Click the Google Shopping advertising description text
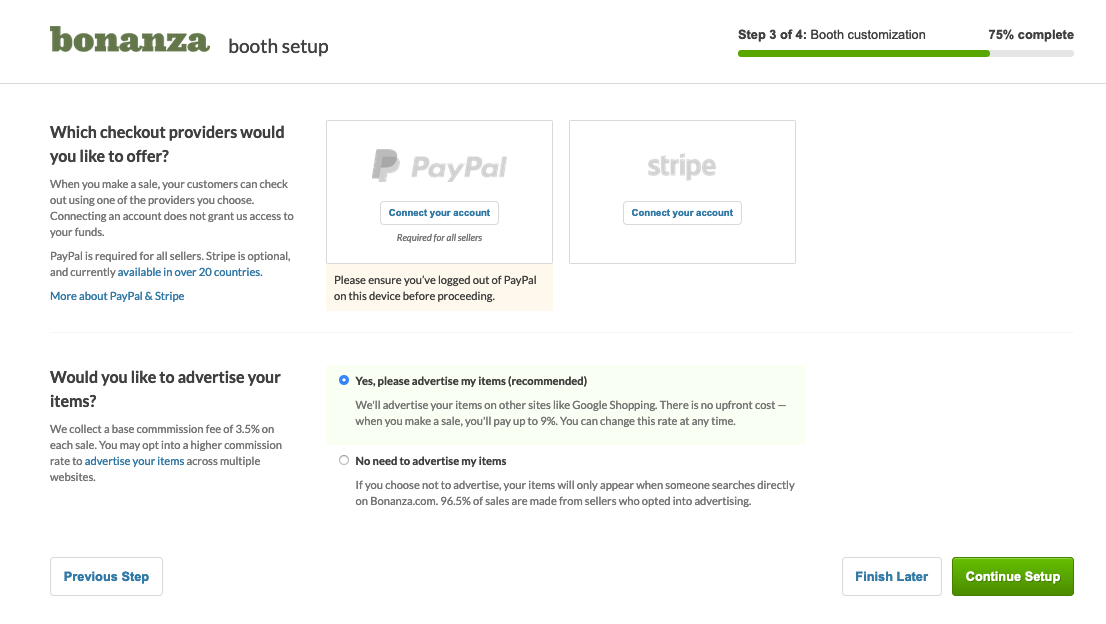This screenshot has width=1106, height=624. (x=571, y=413)
